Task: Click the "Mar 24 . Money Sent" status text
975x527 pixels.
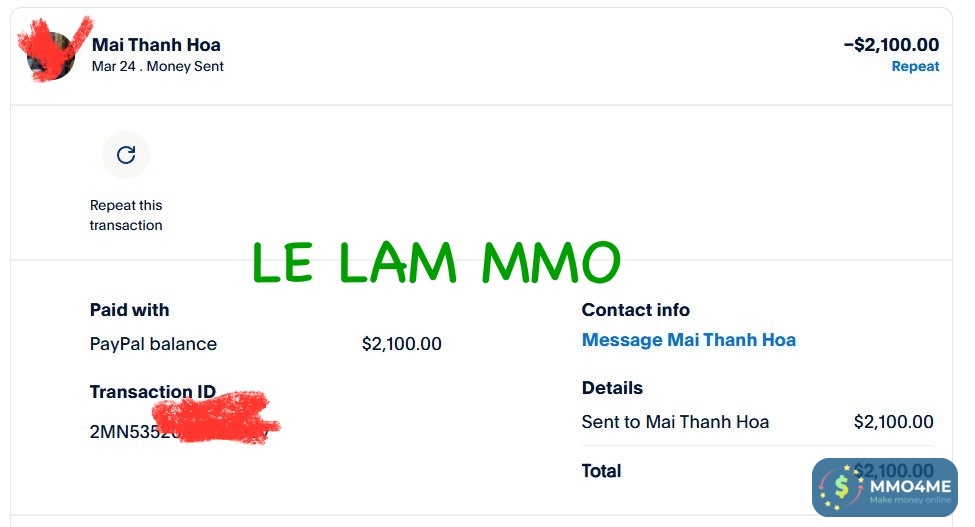Action: point(158,67)
